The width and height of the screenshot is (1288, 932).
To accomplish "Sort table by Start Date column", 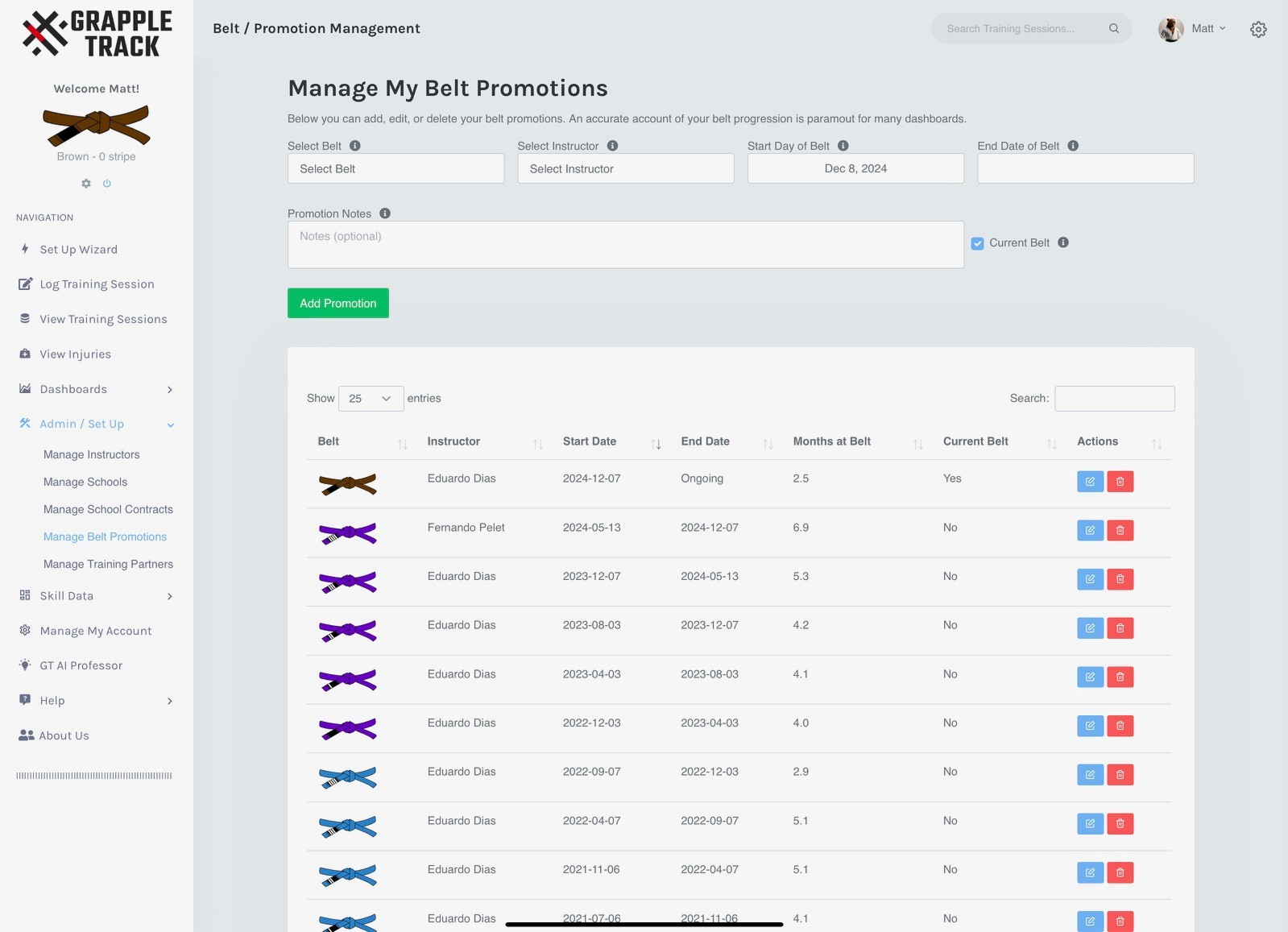I will coord(656,443).
